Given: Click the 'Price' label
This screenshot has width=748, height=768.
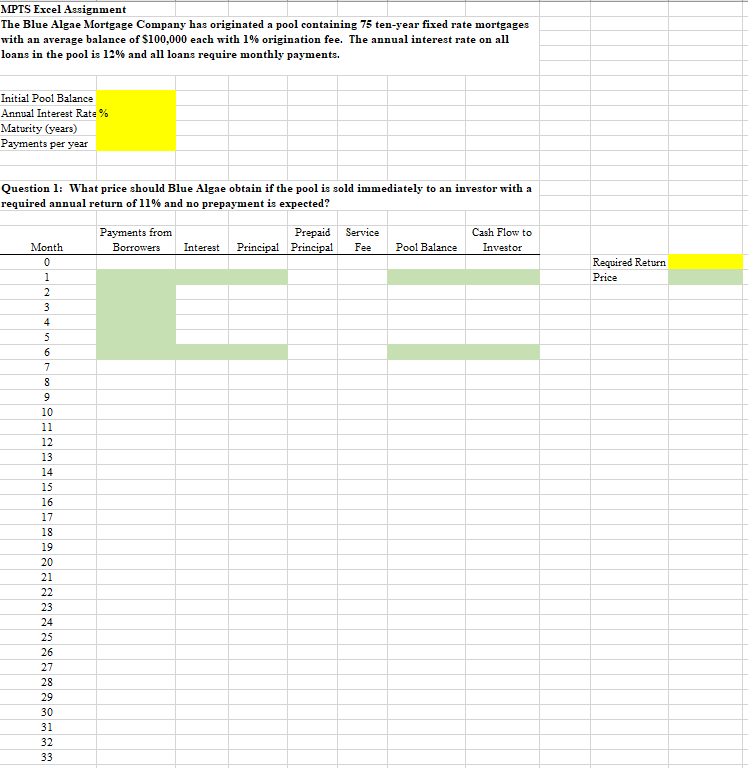Looking at the screenshot, I should point(605,277).
